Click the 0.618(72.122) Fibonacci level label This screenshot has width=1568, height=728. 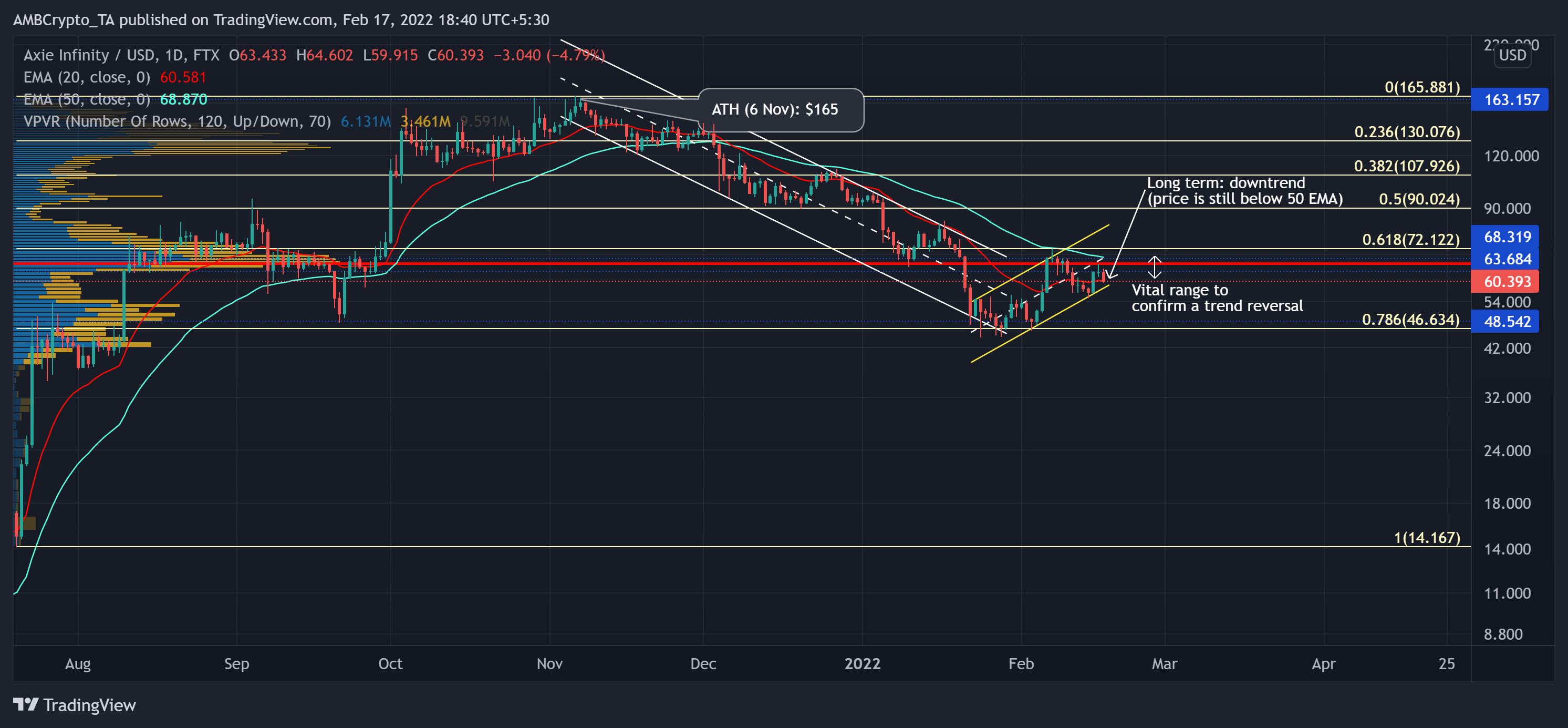coord(1410,239)
